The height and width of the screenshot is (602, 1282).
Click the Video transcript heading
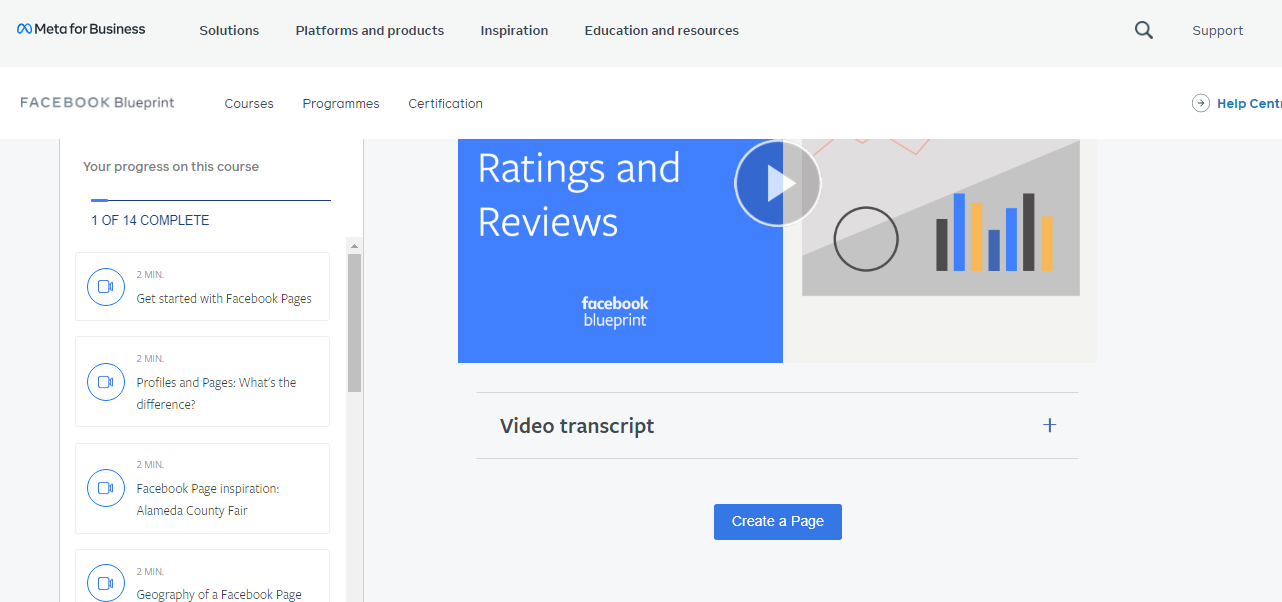[x=577, y=426]
